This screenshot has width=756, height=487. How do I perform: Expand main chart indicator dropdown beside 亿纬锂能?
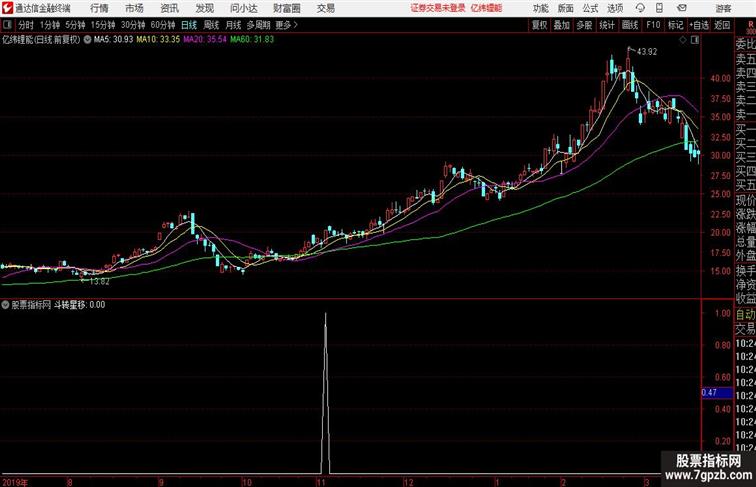[x=87, y=40]
